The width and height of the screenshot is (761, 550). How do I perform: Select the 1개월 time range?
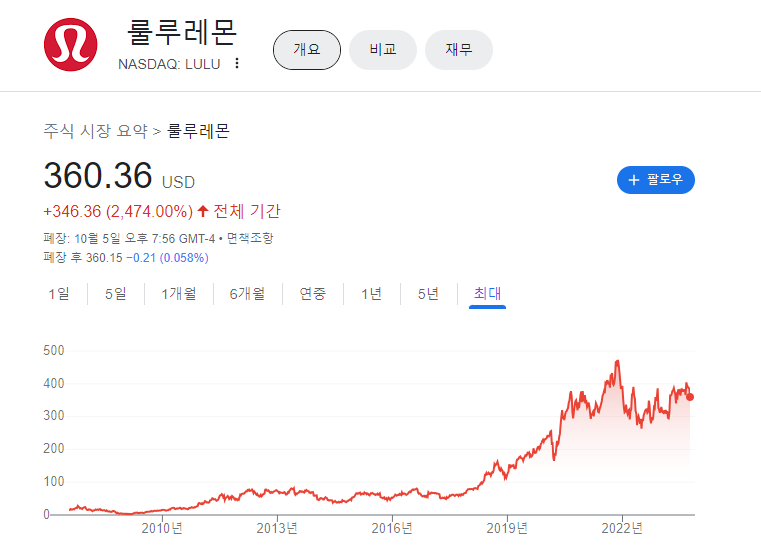click(x=179, y=294)
